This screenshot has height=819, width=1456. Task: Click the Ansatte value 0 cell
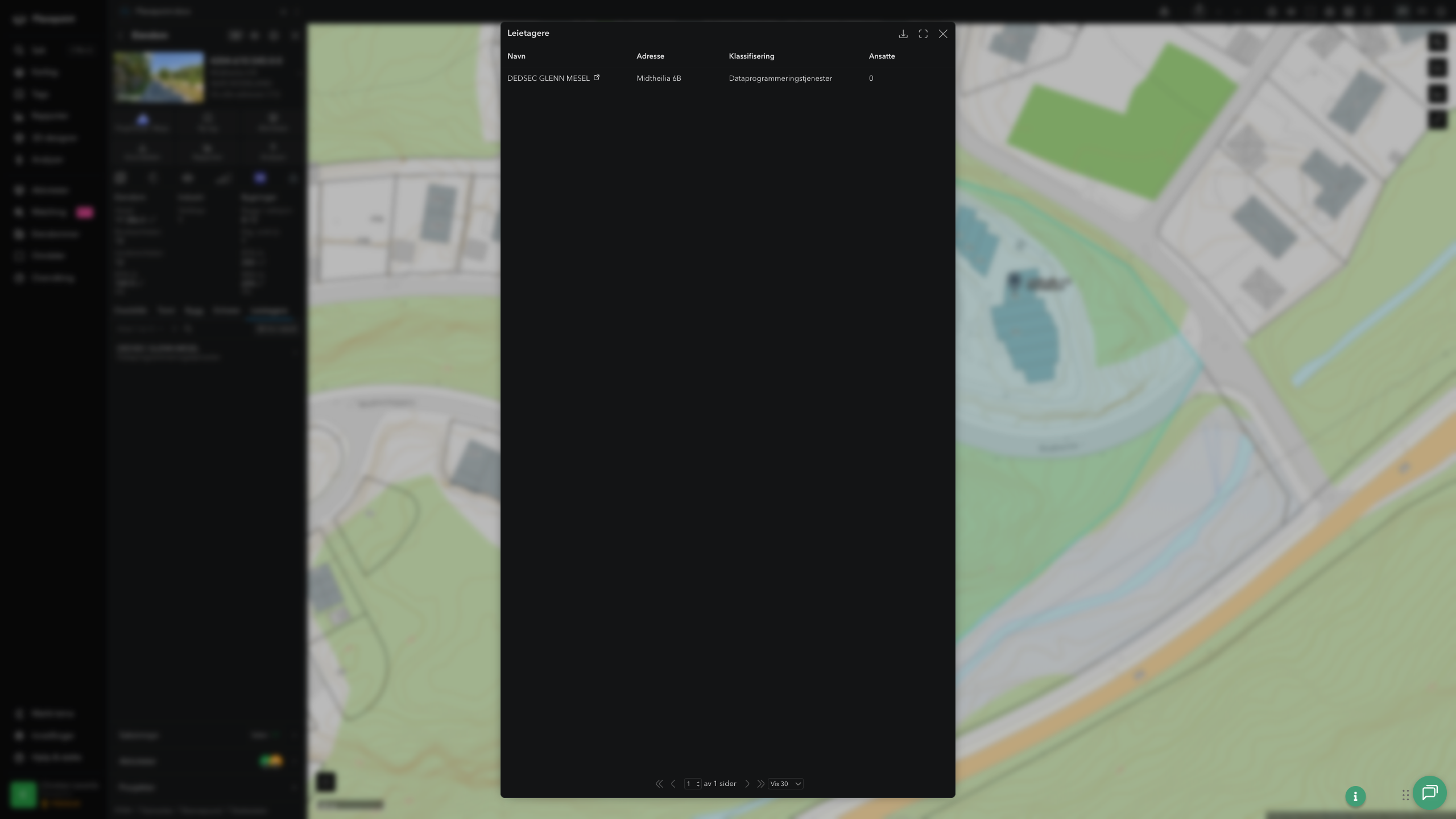tap(871, 78)
